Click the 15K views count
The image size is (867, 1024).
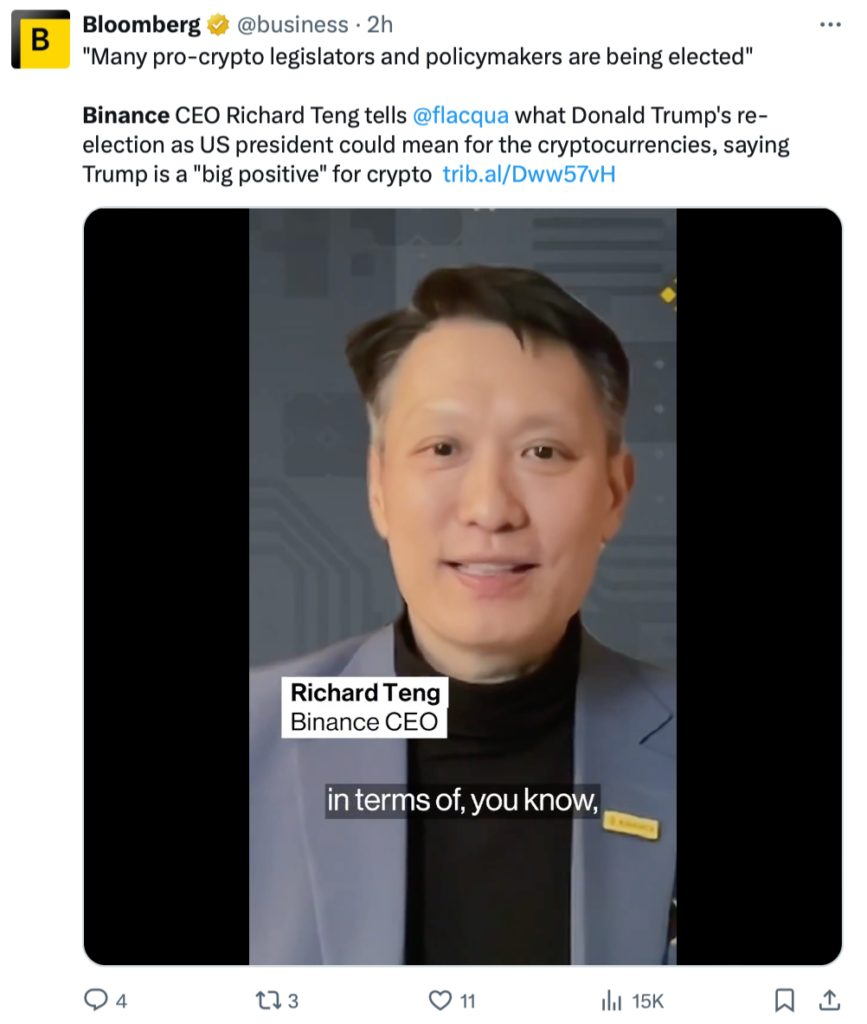click(x=648, y=1000)
